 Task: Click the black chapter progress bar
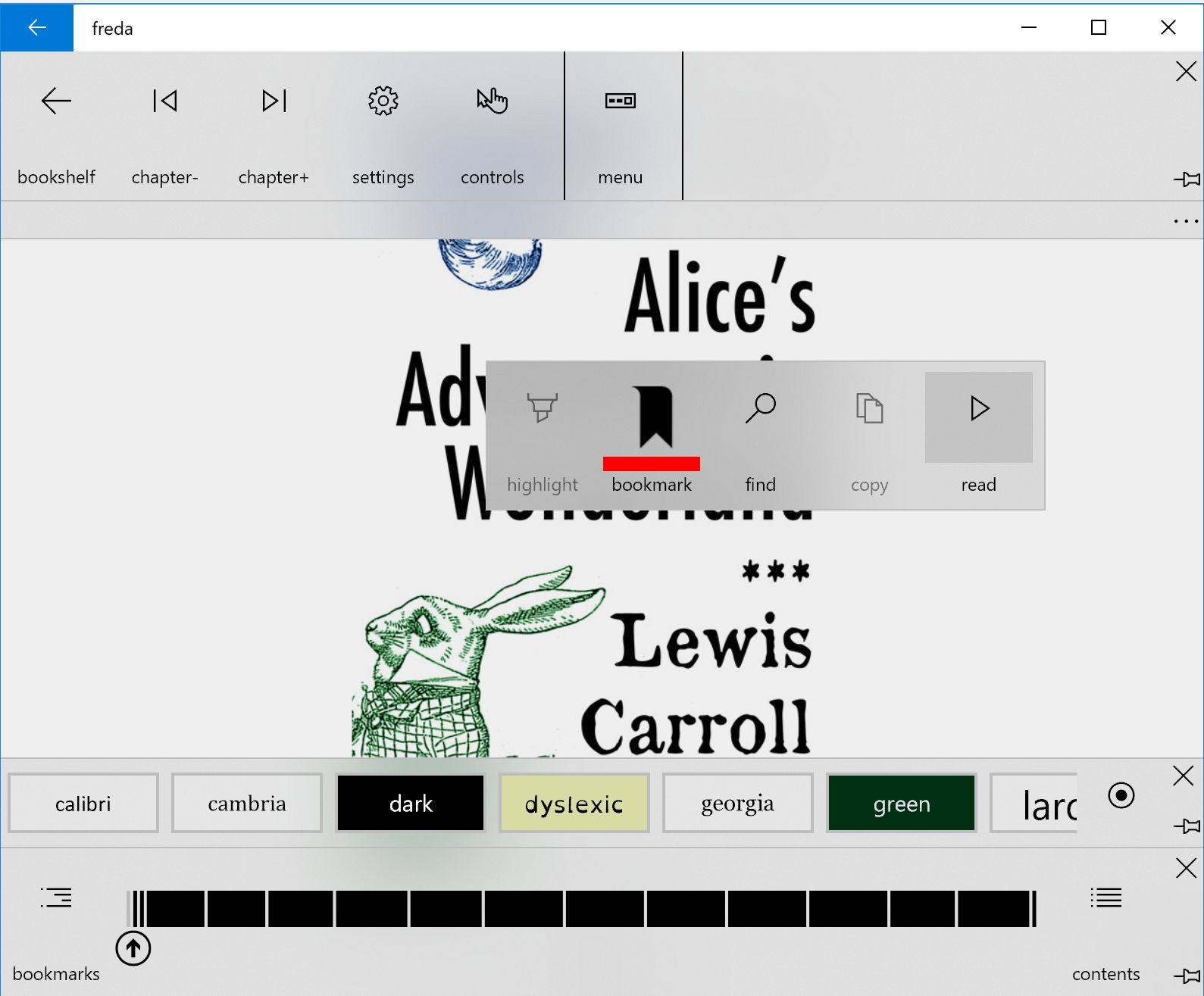coord(582,909)
